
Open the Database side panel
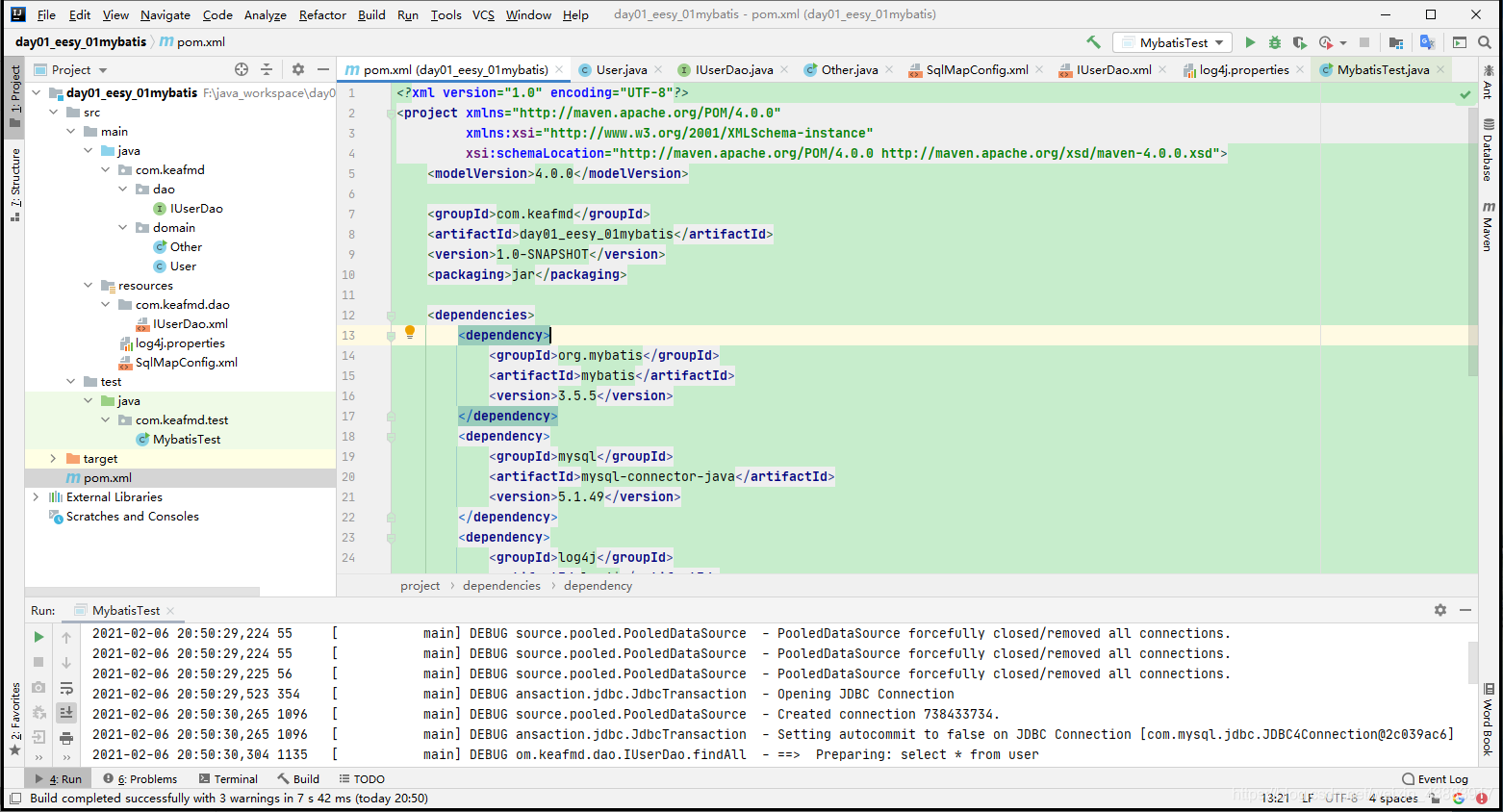point(1488,150)
